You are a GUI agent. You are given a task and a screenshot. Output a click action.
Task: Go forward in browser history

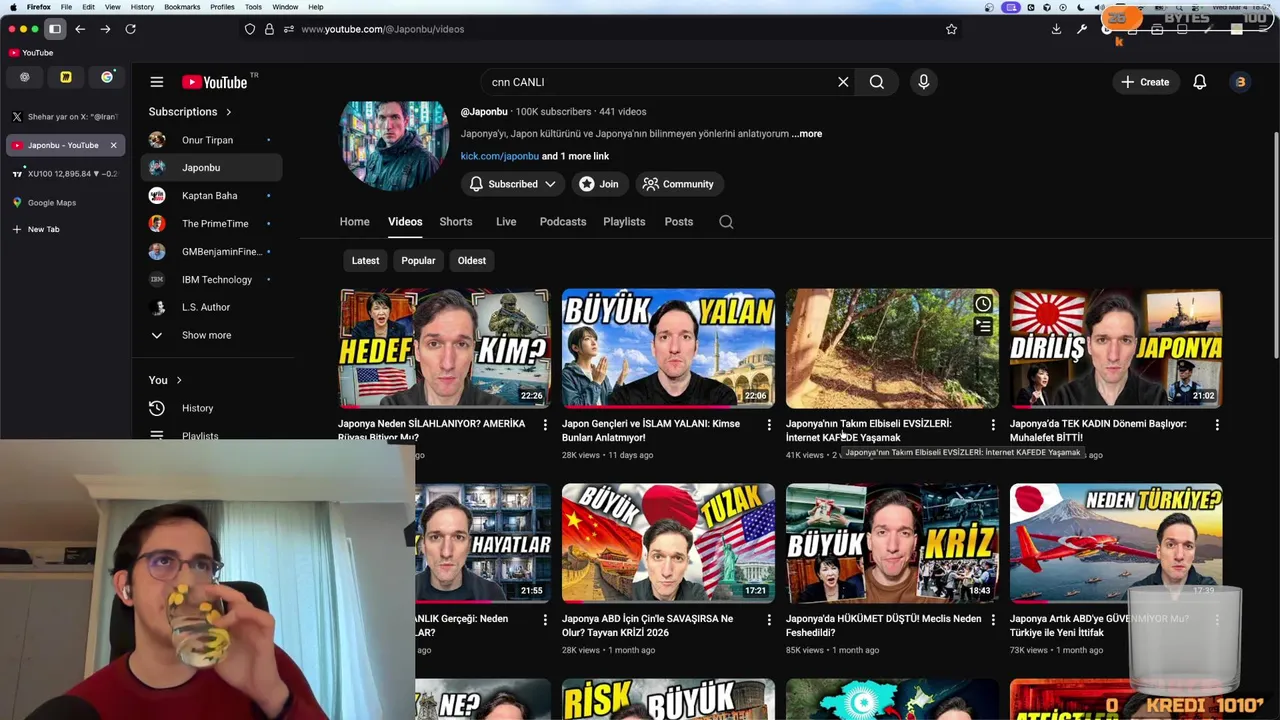(105, 29)
